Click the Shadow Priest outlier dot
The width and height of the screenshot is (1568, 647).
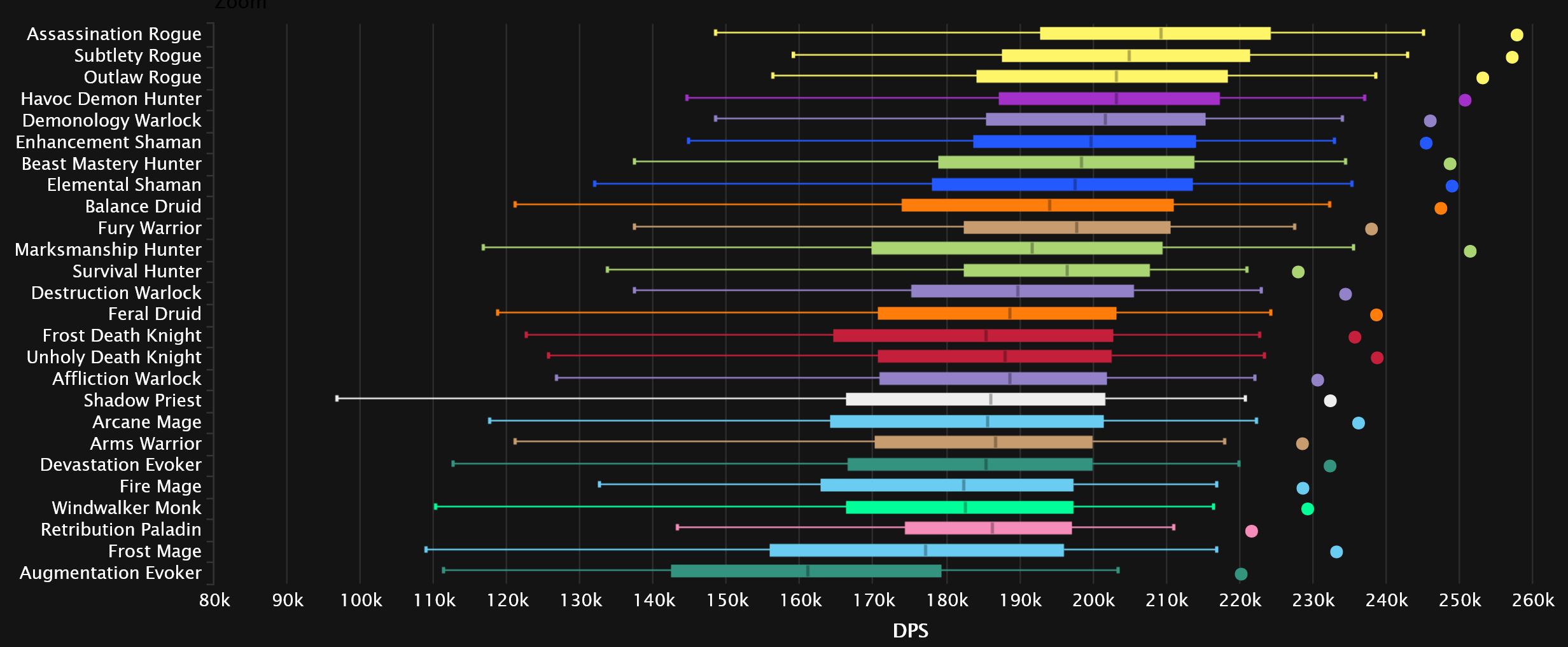1330,401
